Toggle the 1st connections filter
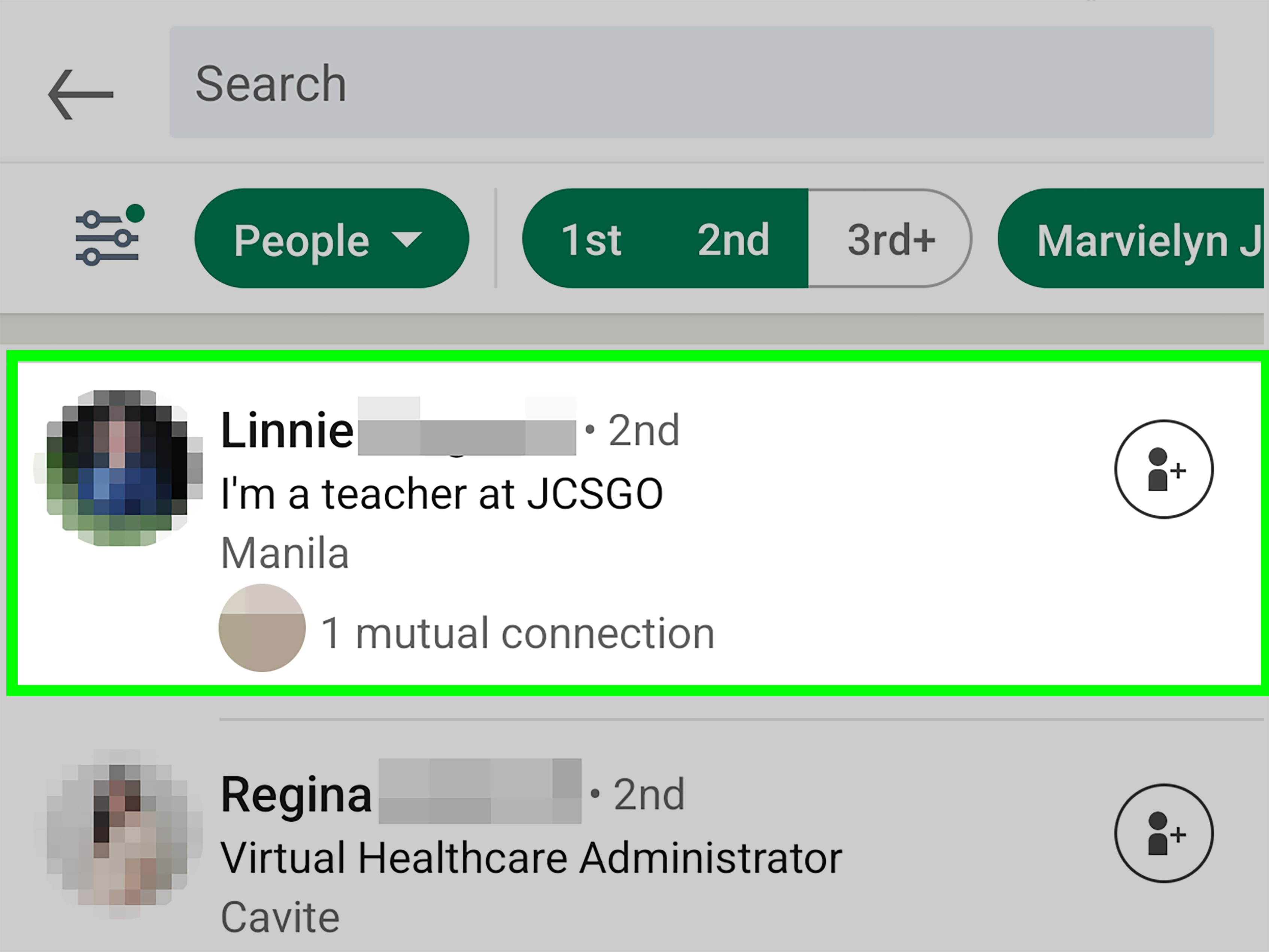The width and height of the screenshot is (1269, 952). pos(591,239)
